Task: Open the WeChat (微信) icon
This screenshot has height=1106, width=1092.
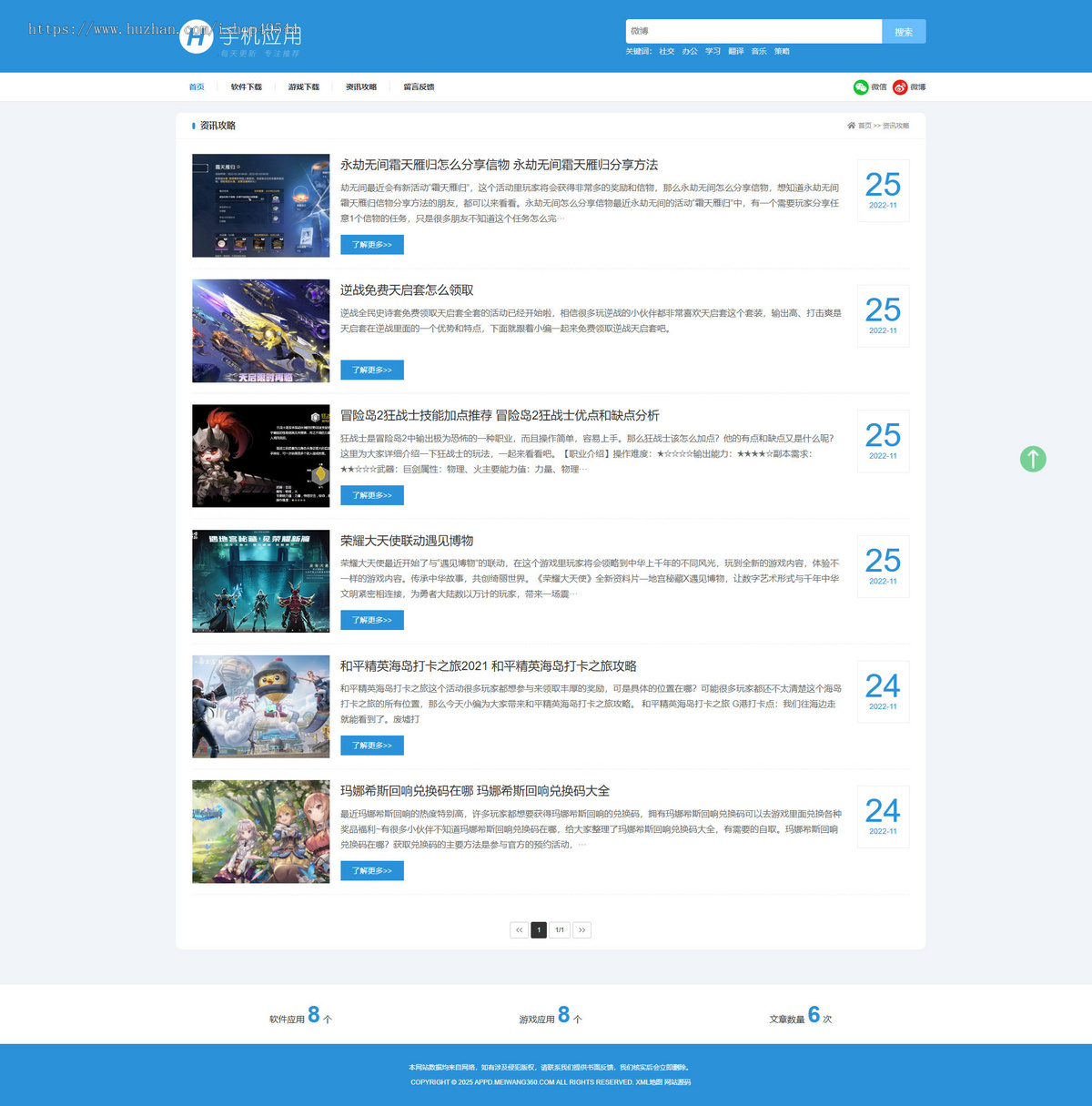Action: coord(861,87)
